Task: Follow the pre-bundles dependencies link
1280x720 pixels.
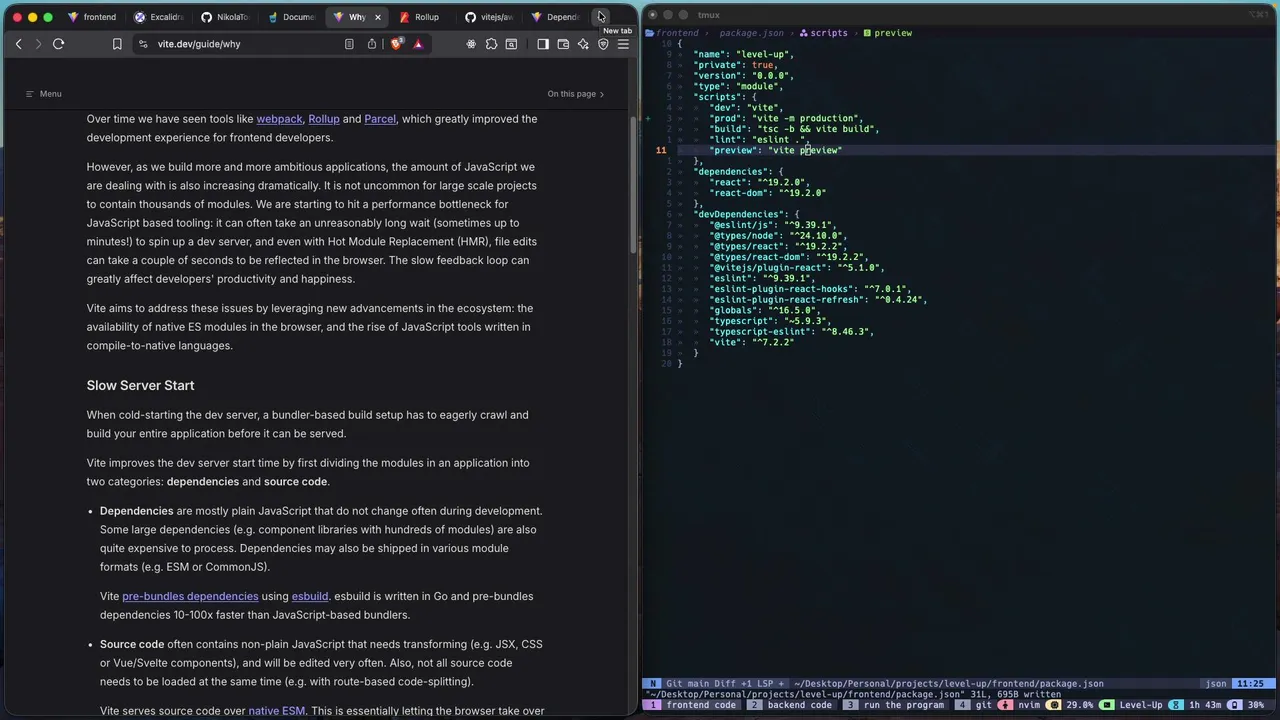Action: pyautogui.click(x=190, y=596)
